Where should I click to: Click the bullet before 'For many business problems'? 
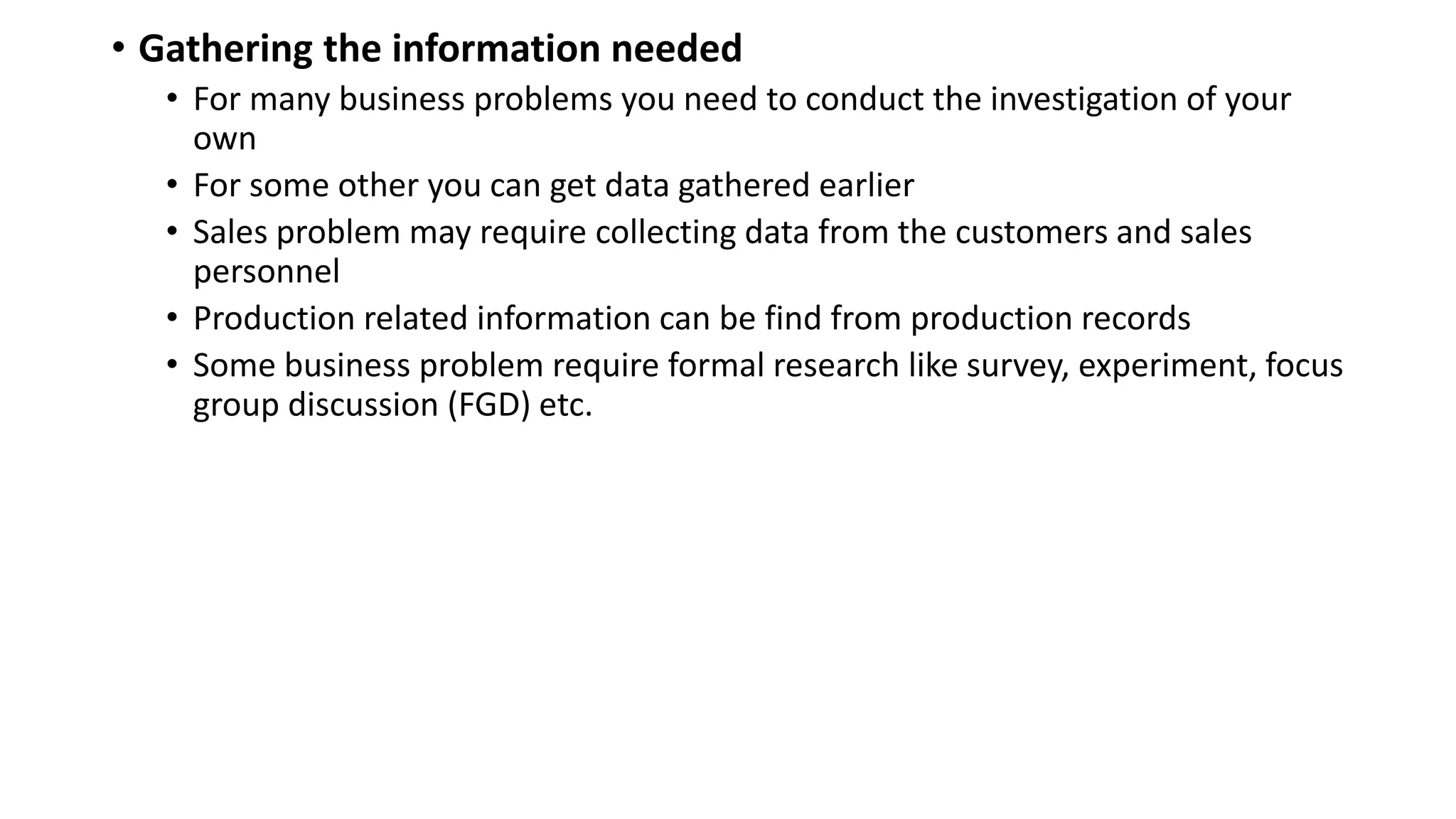click(172, 100)
